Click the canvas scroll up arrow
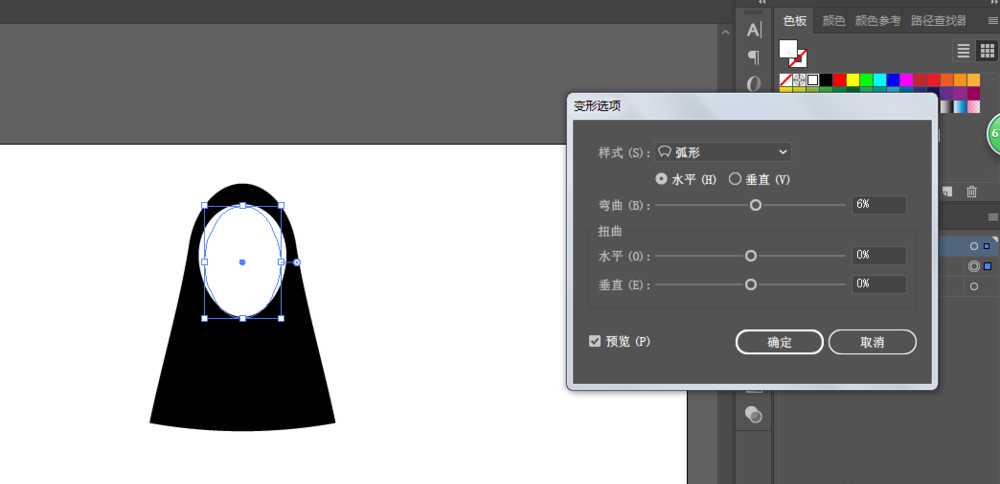Screen dimensions: 1000x484 point(725,31)
